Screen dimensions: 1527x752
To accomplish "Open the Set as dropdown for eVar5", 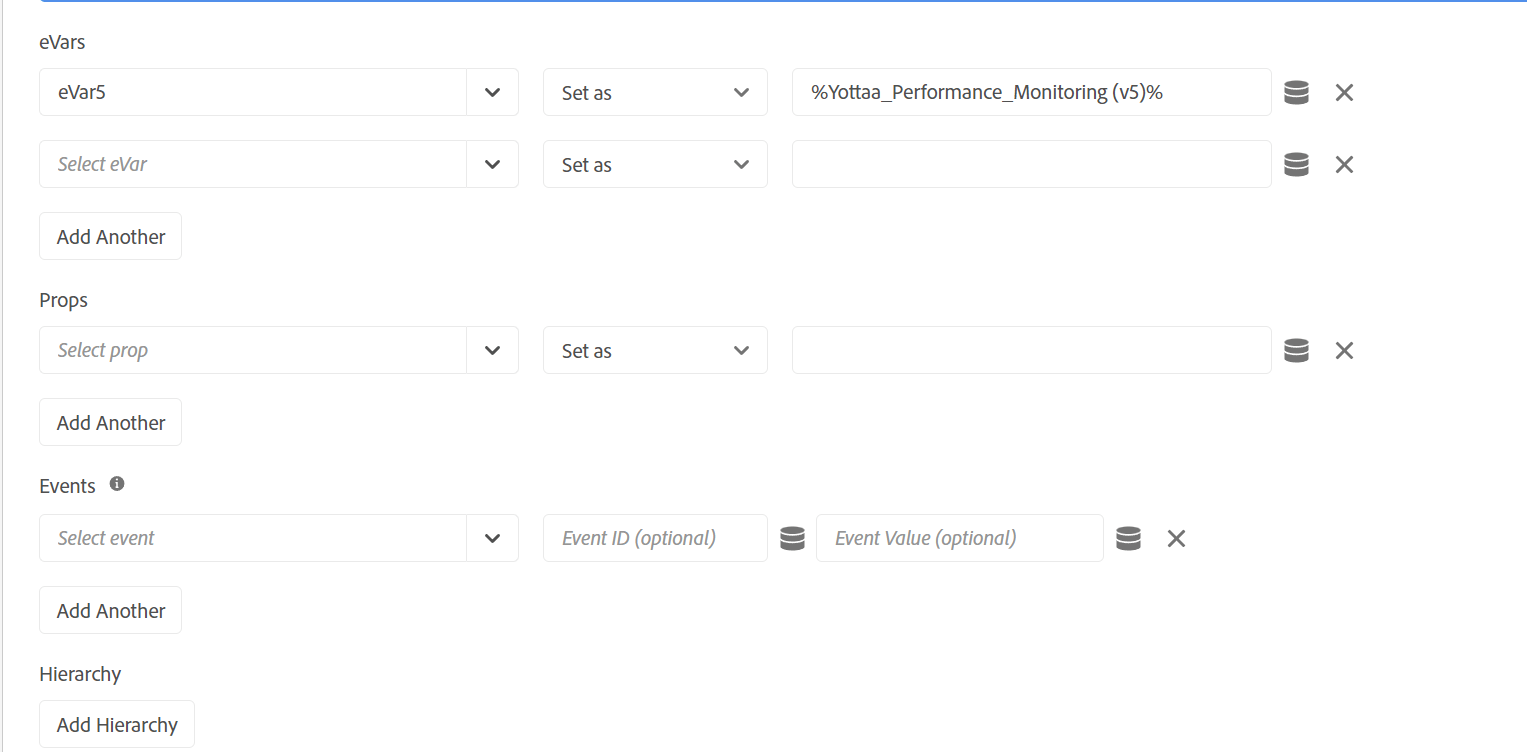I will tap(739, 92).
